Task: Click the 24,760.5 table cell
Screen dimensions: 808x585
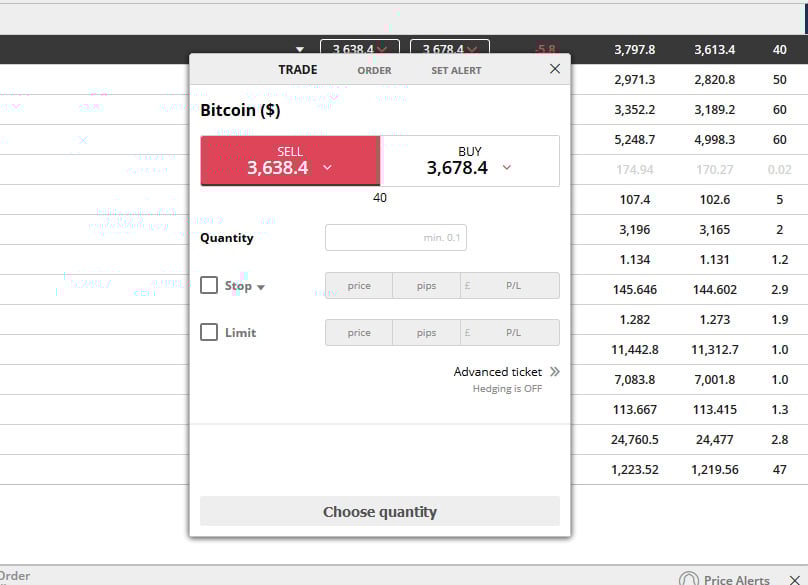Action: click(635, 440)
